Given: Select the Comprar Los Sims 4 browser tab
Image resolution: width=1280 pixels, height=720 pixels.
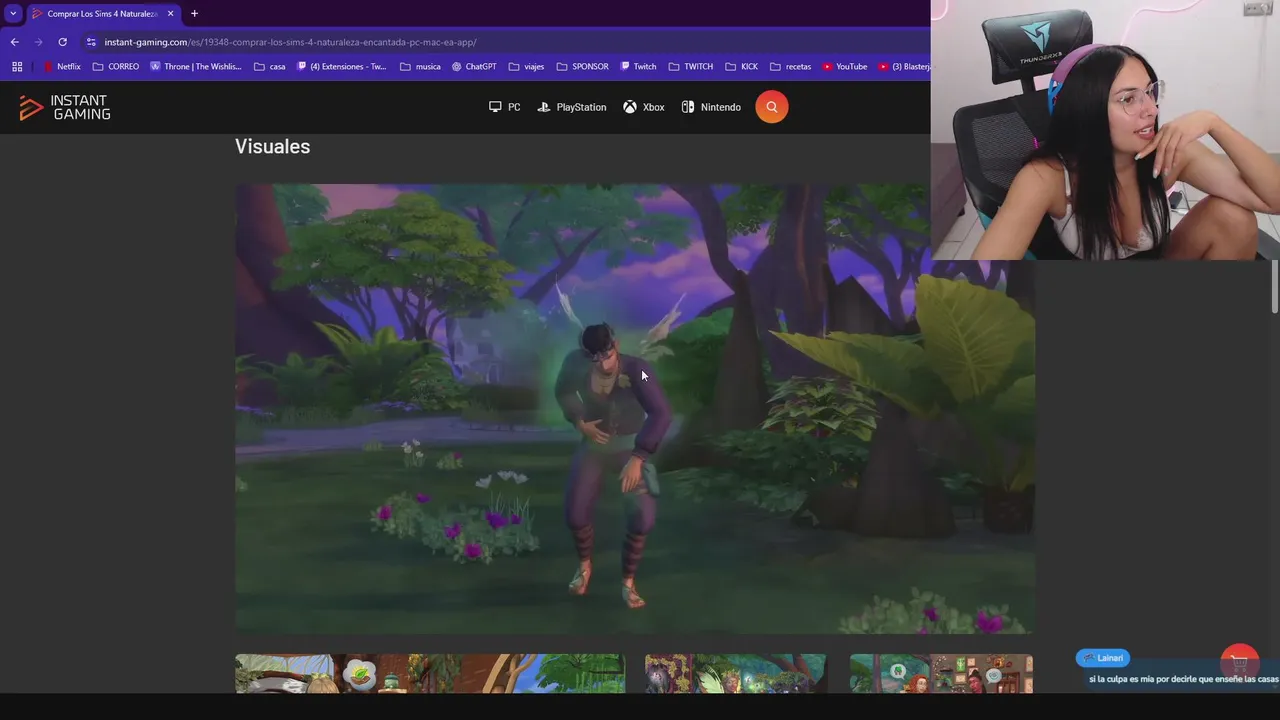Looking at the screenshot, I should coord(101,13).
